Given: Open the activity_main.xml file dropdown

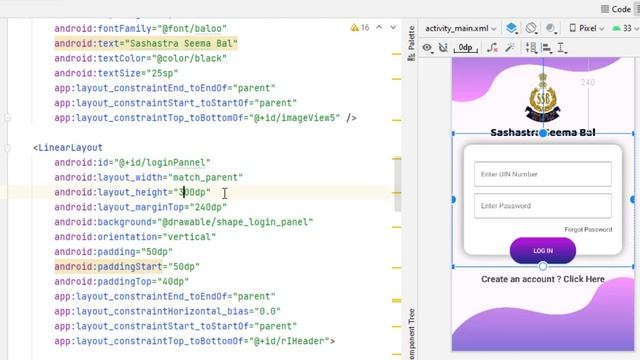Looking at the screenshot, I should click(x=460, y=28).
